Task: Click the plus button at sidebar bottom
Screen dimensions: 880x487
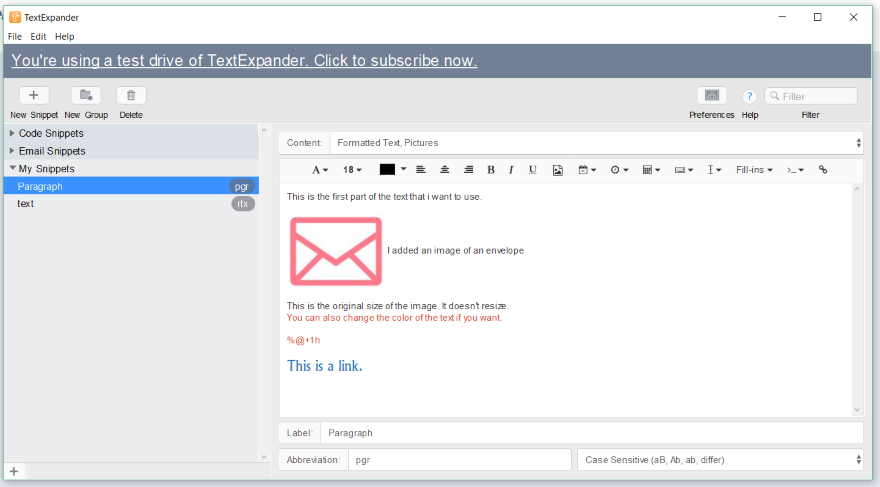Action: coord(14,472)
